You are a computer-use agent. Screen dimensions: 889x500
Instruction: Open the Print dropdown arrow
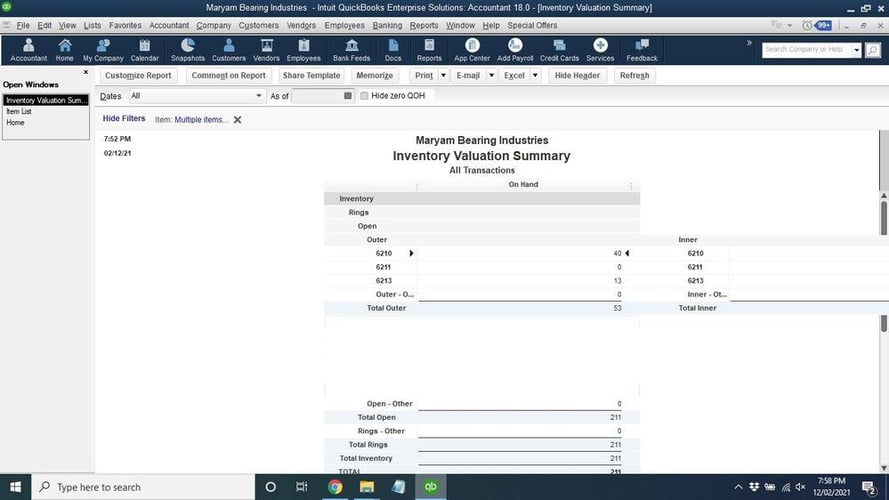coord(443,75)
